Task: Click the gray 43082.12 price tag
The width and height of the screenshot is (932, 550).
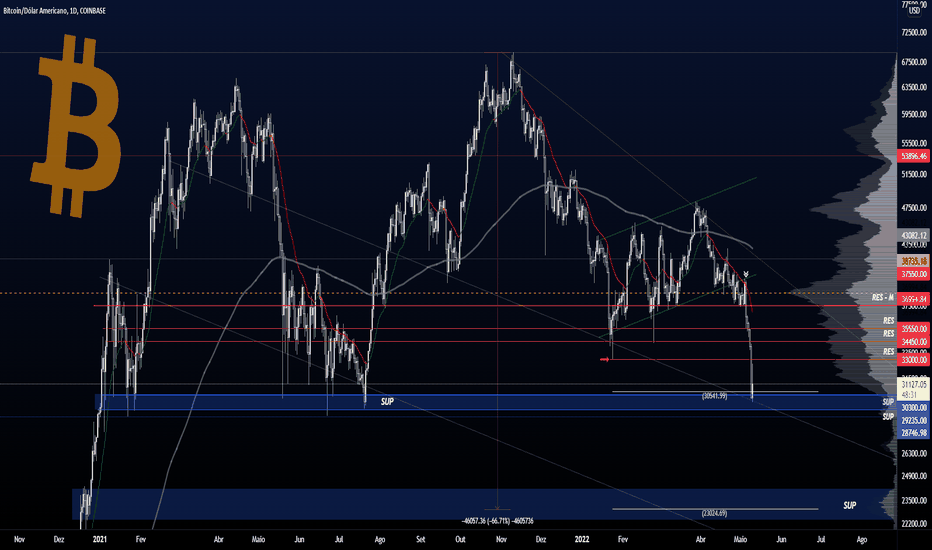Action: (x=914, y=235)
